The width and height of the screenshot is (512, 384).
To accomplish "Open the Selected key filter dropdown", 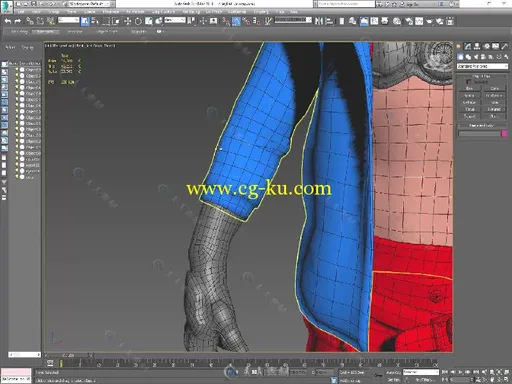I will click(x=421, y=372).
